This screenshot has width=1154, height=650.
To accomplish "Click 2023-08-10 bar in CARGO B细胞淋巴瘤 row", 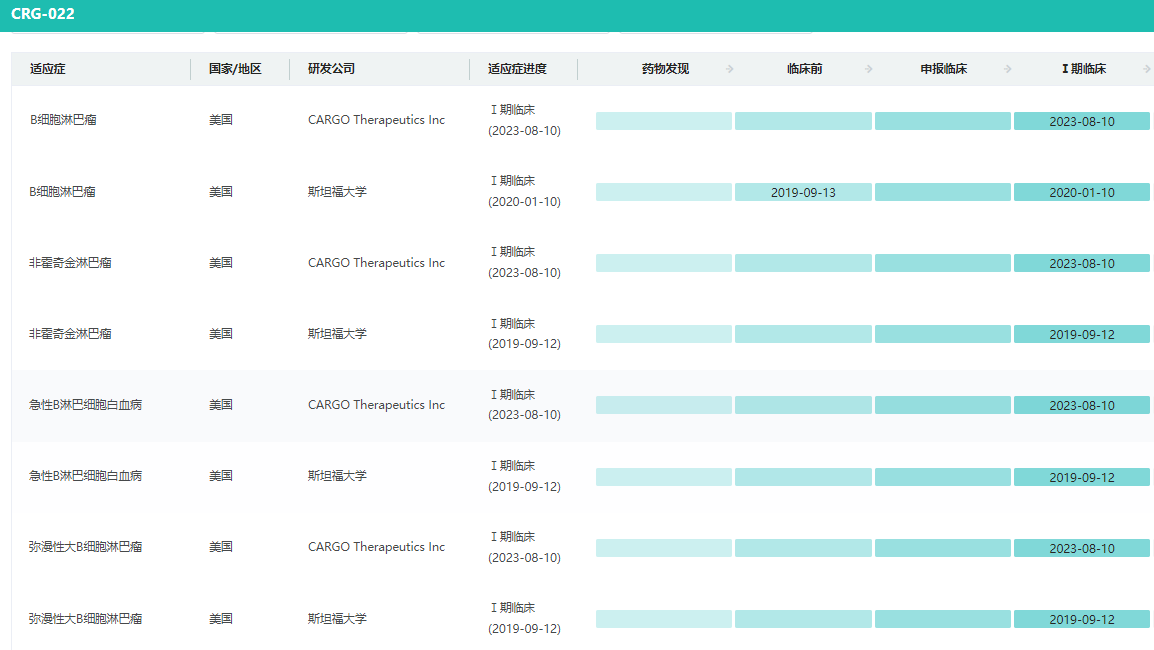I will [x=1082, y=121].
